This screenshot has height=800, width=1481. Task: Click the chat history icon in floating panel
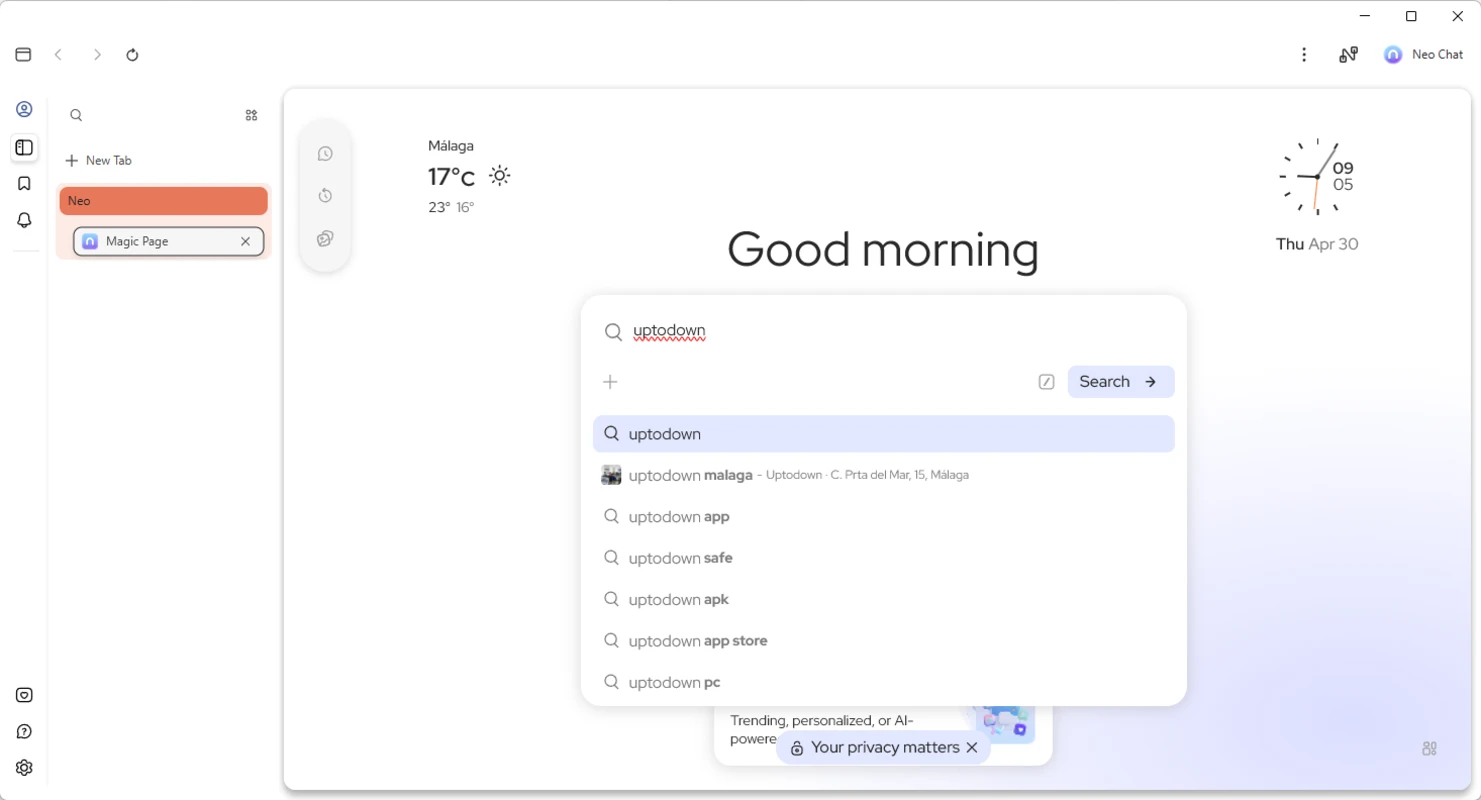click(x=325, y=154)
